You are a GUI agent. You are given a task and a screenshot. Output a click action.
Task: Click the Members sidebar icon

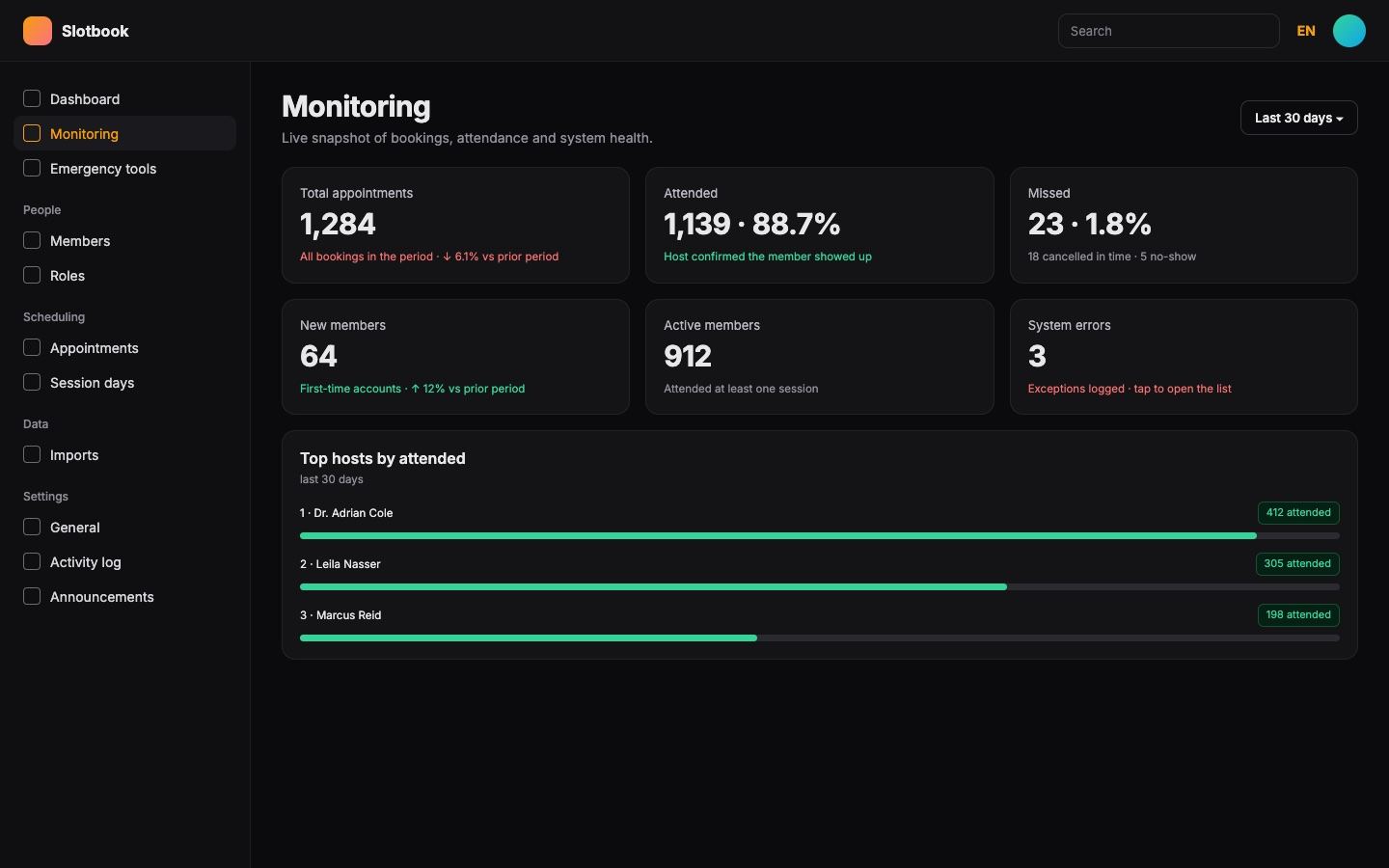pyautogui.click(x=32, y=240)
